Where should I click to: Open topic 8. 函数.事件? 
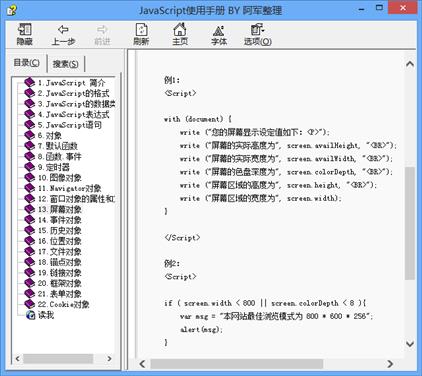60,157
